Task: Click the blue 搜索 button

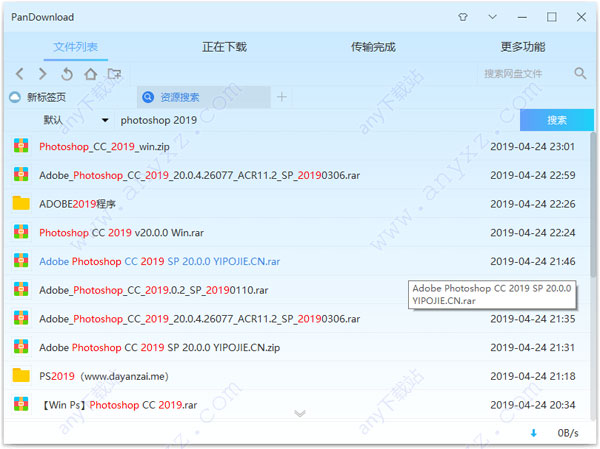Action: click(x=556, y=120)
